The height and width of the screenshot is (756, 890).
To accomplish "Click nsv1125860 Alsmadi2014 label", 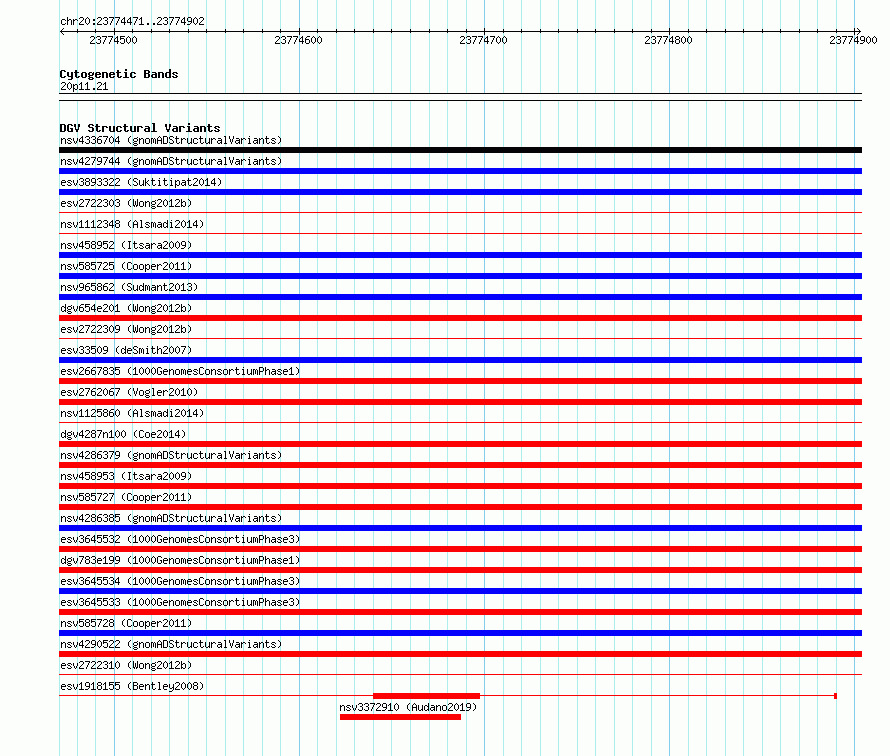I will (x=132, y=413).
